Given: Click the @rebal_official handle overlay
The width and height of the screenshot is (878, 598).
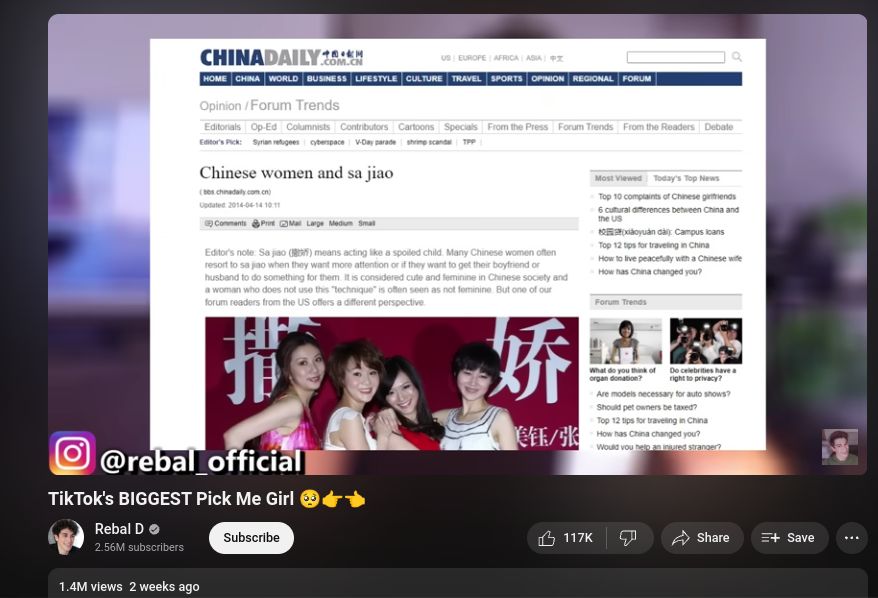Looking at the screenshot, I should click(200, 461).
